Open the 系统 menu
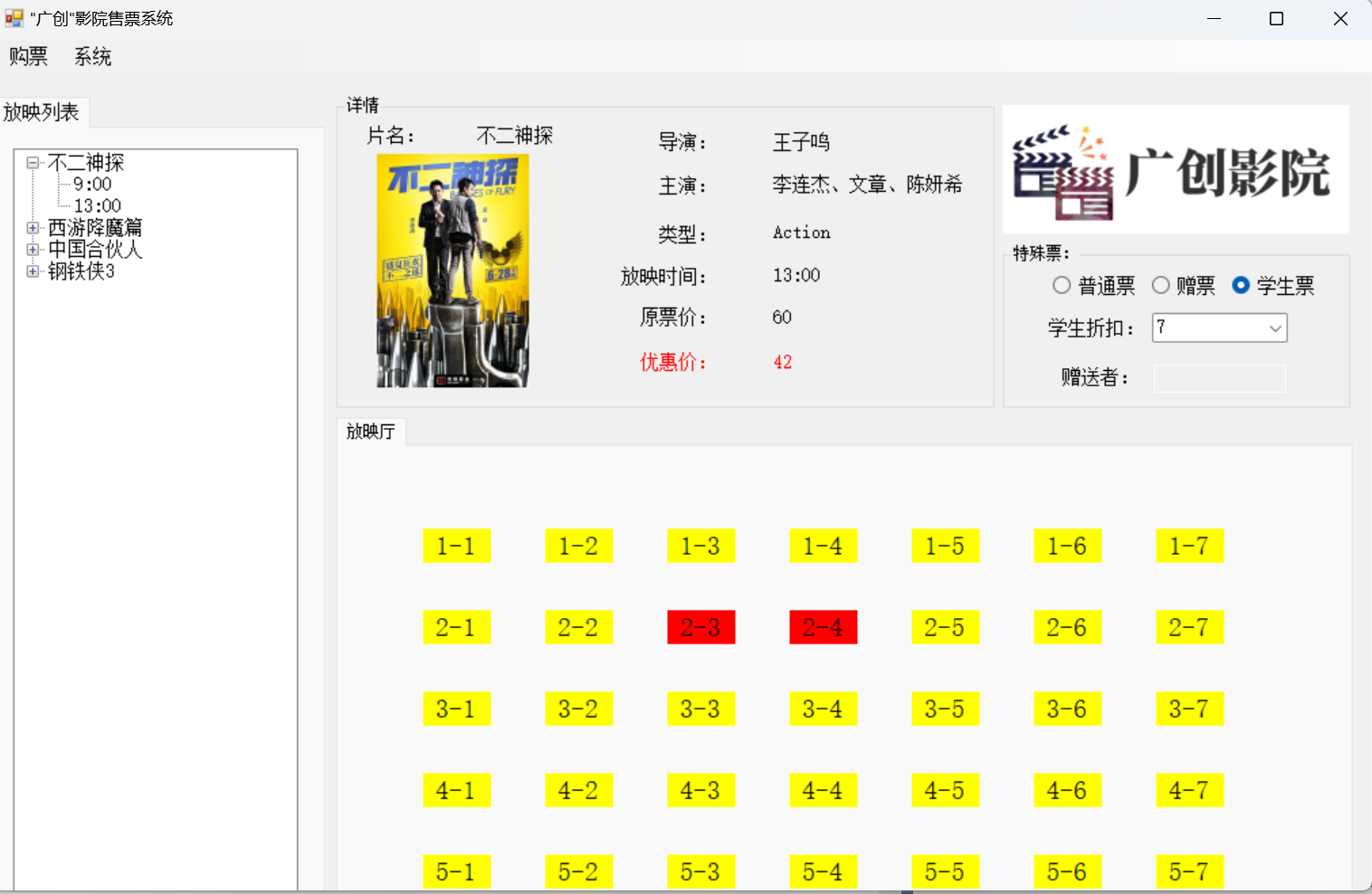 [92, 57]
